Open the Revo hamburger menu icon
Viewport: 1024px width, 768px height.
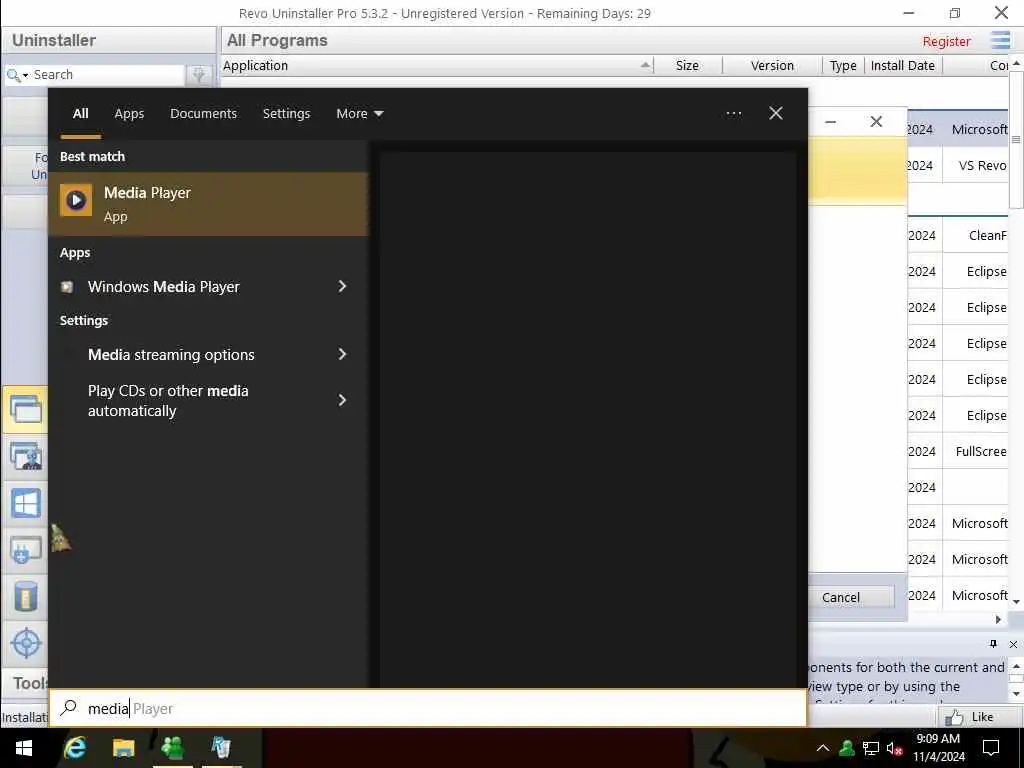[x=1000, y=40]
